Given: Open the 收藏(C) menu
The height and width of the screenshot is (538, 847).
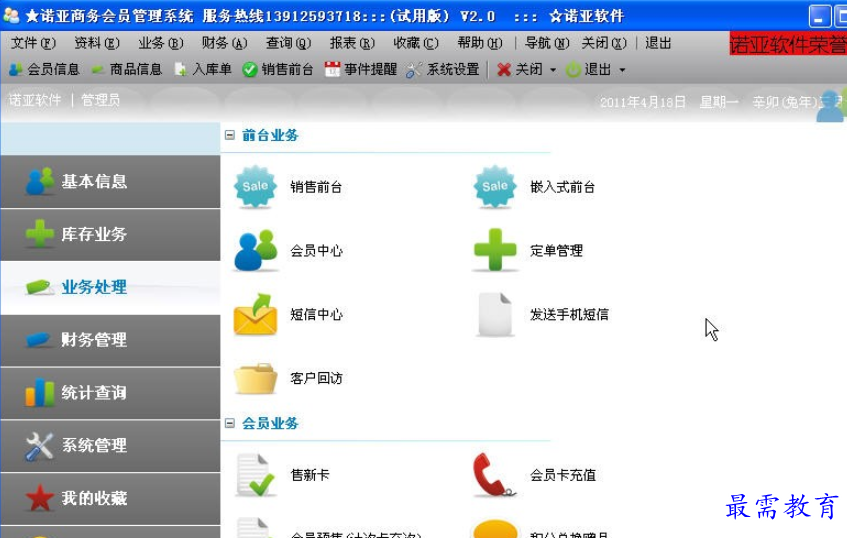Looking at the screenshot, I should (x=416, y=43).
